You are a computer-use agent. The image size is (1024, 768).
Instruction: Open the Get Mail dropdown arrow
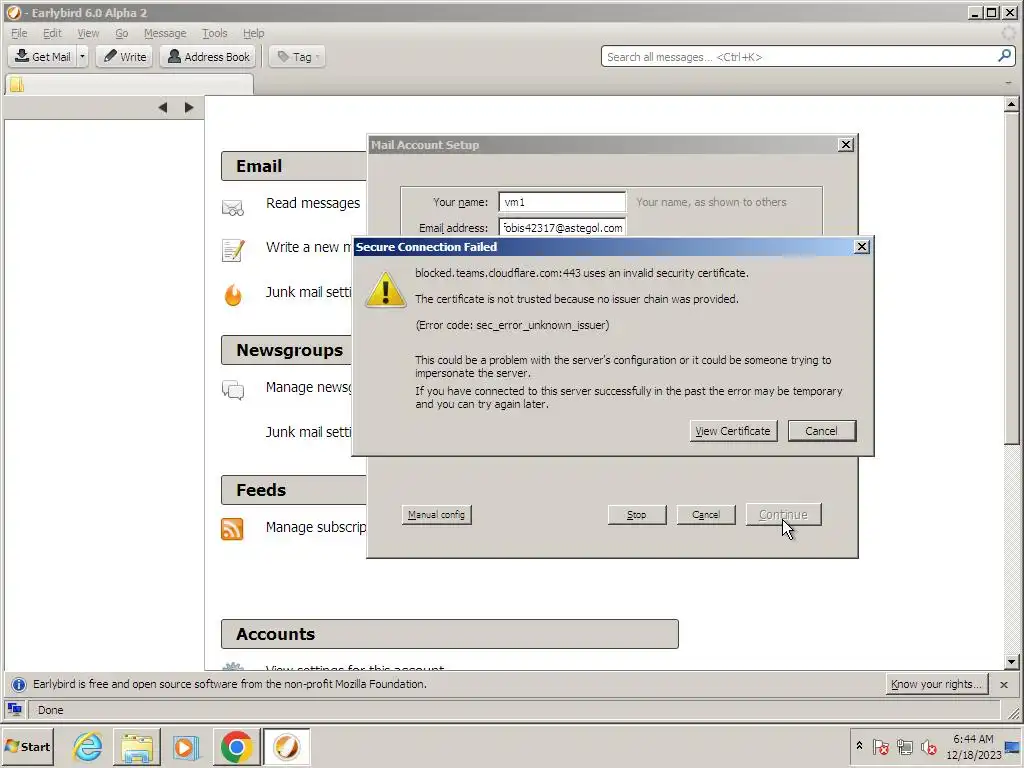82,57
